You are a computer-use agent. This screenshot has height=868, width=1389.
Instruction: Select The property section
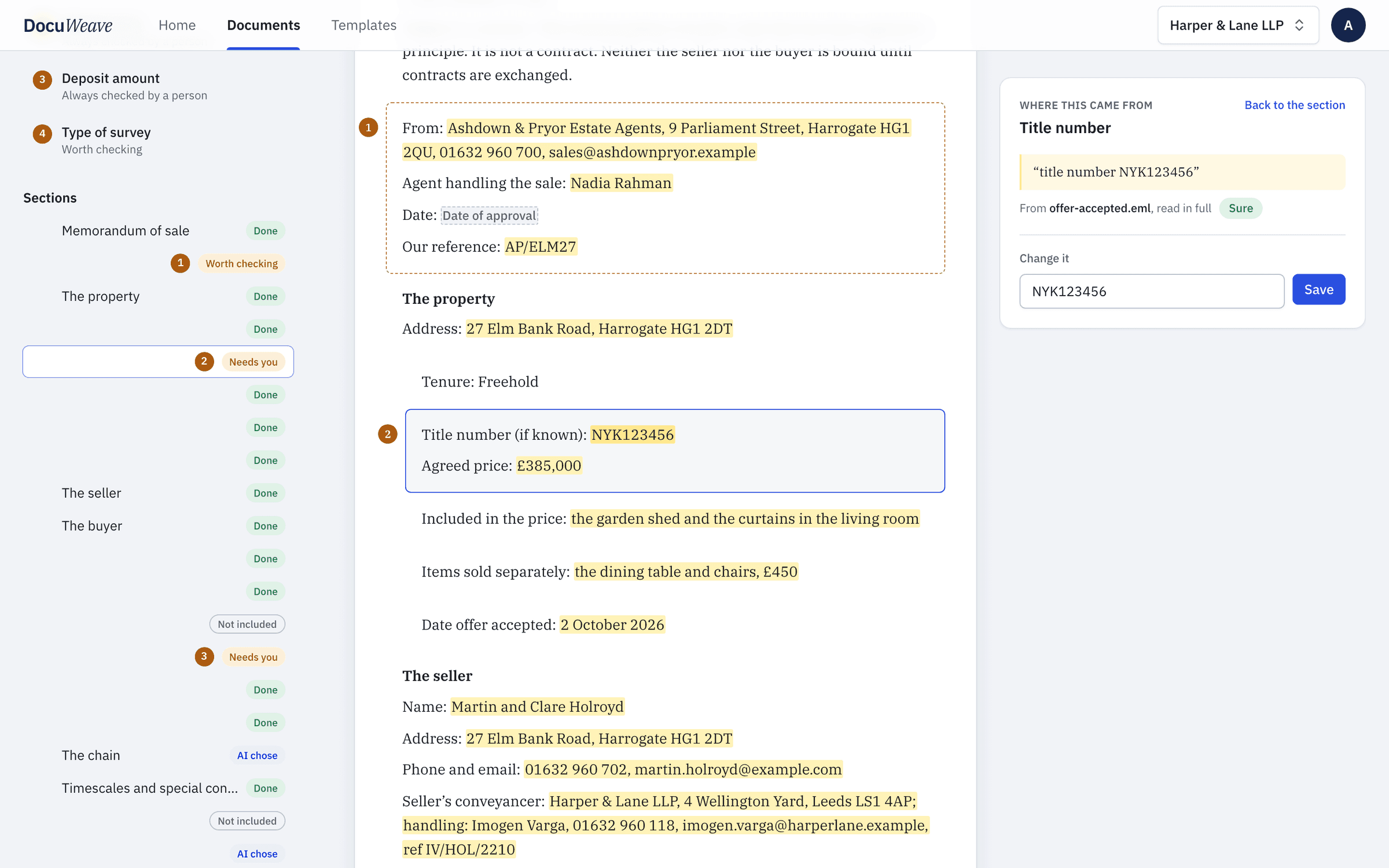tap(158, 296)
